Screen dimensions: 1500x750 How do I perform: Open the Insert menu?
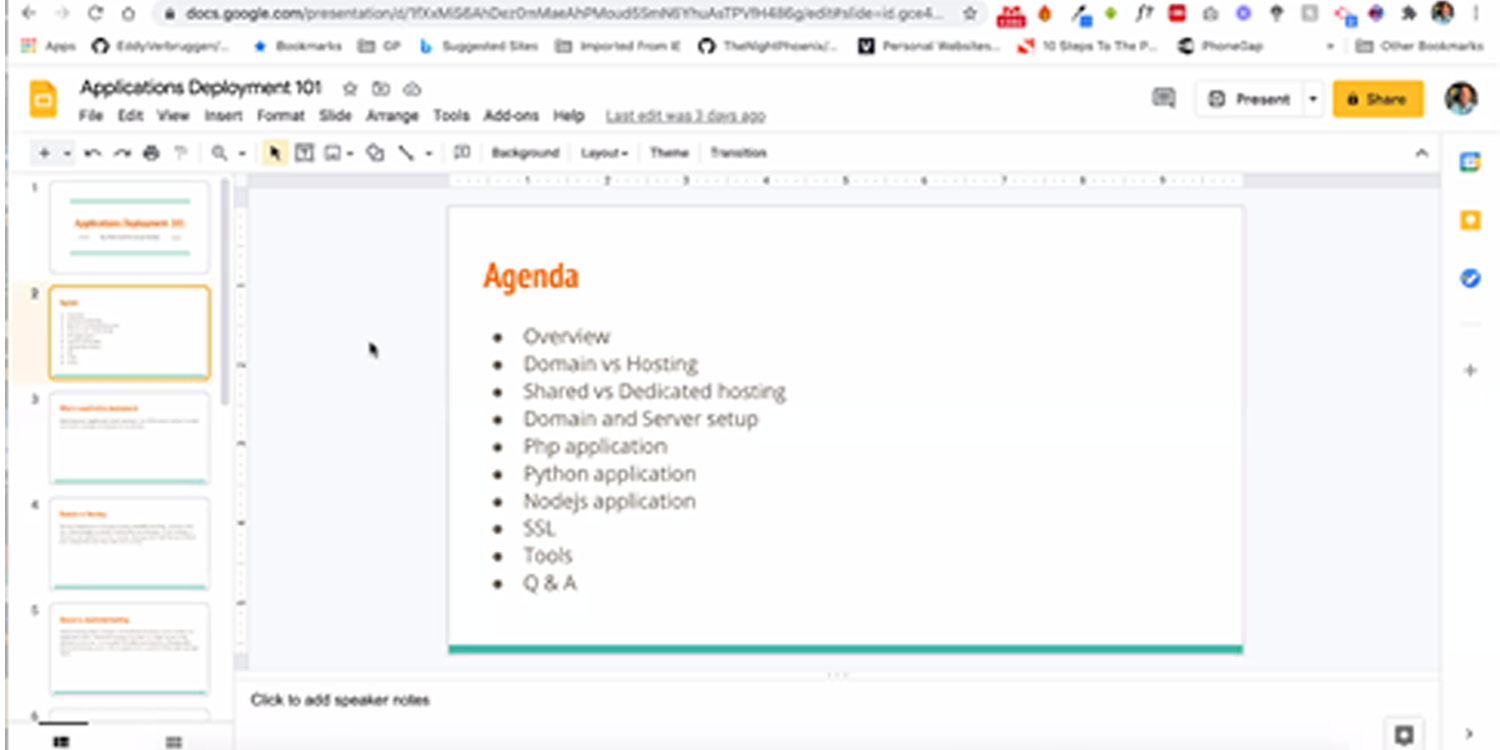point(223,116)
